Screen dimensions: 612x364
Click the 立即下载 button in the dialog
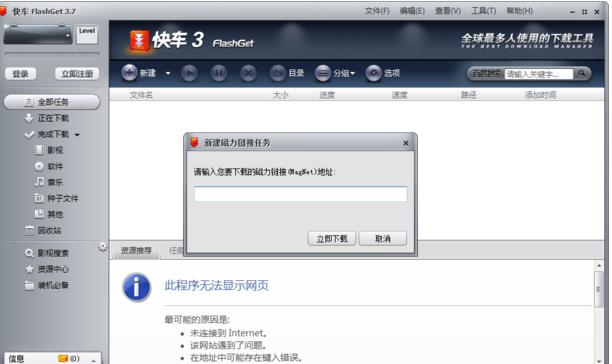(x=332, y=238)
